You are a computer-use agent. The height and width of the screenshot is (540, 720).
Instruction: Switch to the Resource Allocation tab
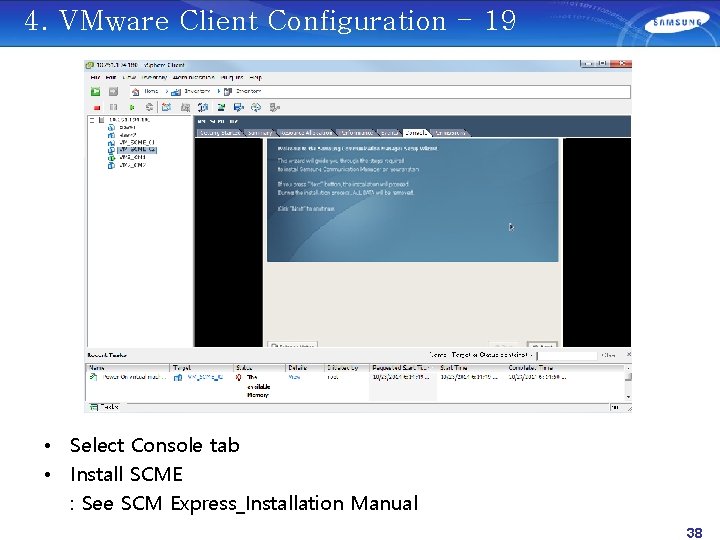(306, 133)
